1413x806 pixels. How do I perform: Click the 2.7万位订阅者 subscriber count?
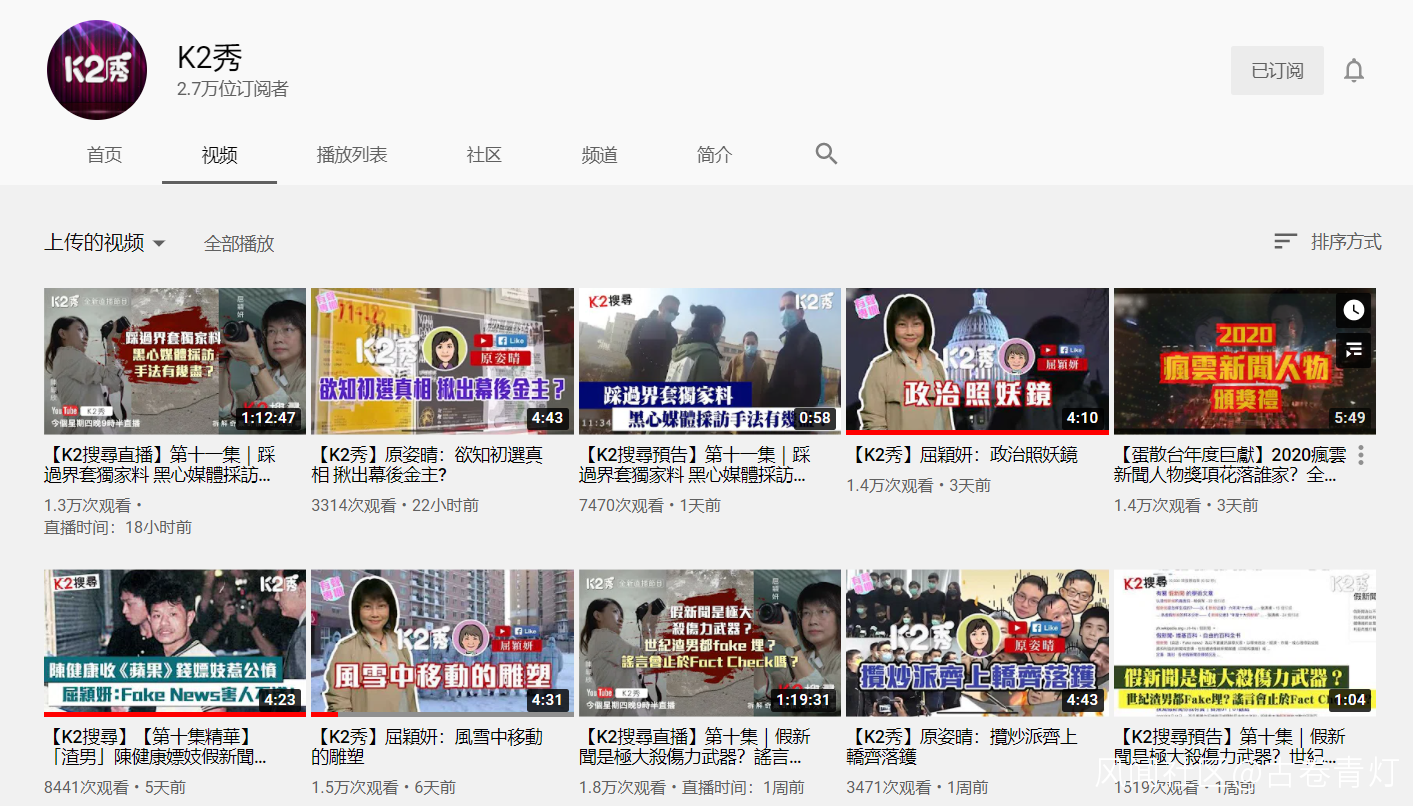233,89
